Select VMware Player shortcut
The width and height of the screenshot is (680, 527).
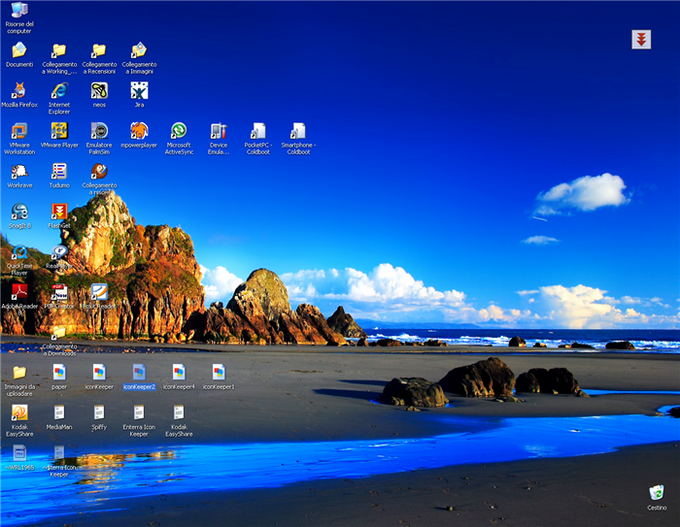click(59, 131)
